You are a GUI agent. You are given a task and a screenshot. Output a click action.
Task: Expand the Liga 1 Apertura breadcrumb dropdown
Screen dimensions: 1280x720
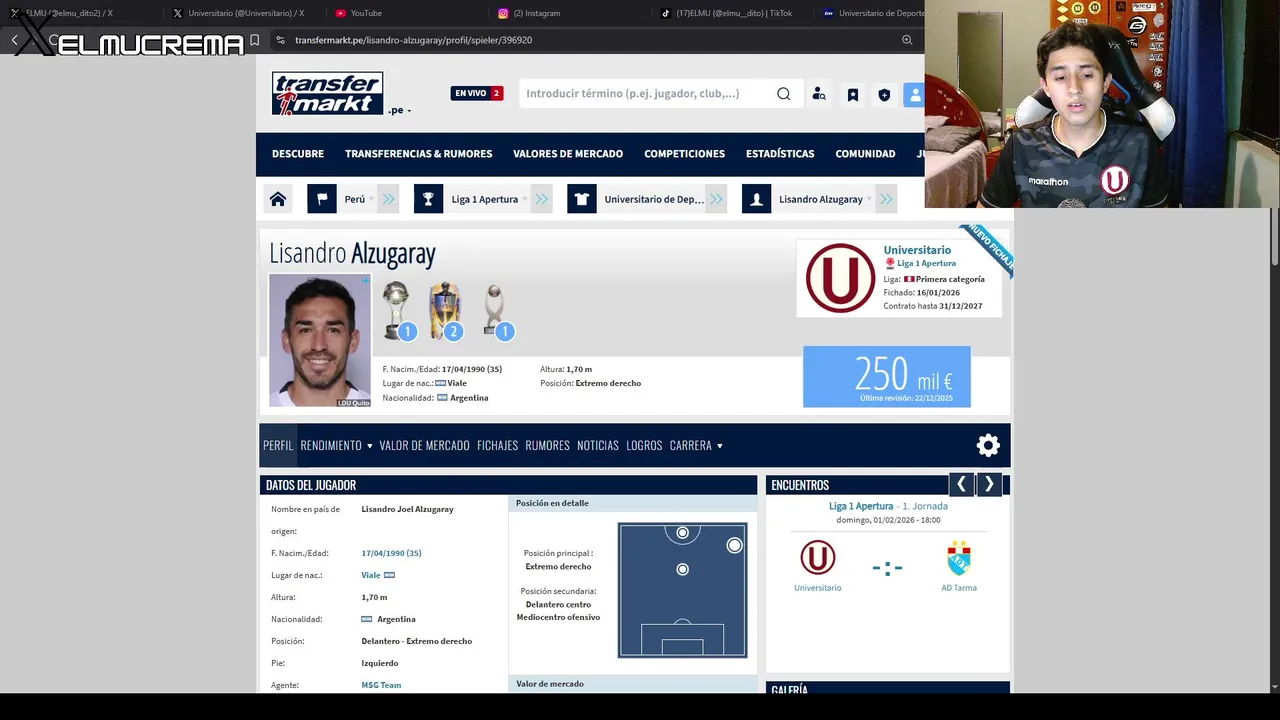click(x=525, y=199)
